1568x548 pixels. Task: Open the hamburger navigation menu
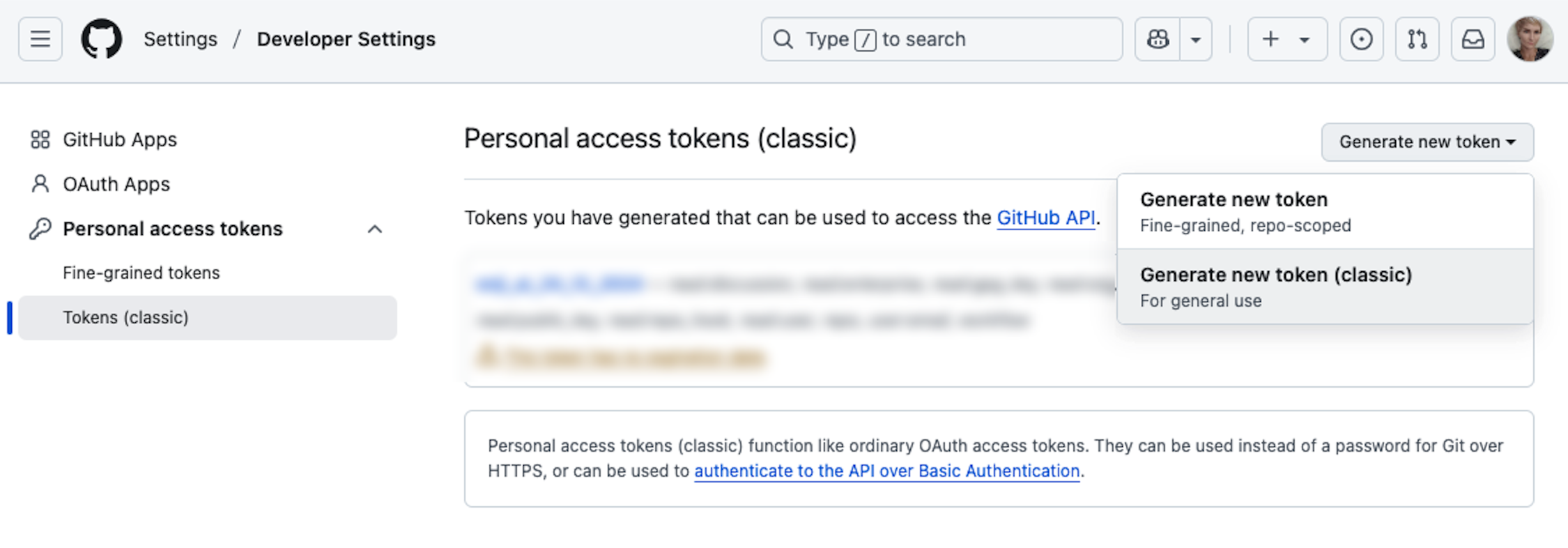coord(40,39)
